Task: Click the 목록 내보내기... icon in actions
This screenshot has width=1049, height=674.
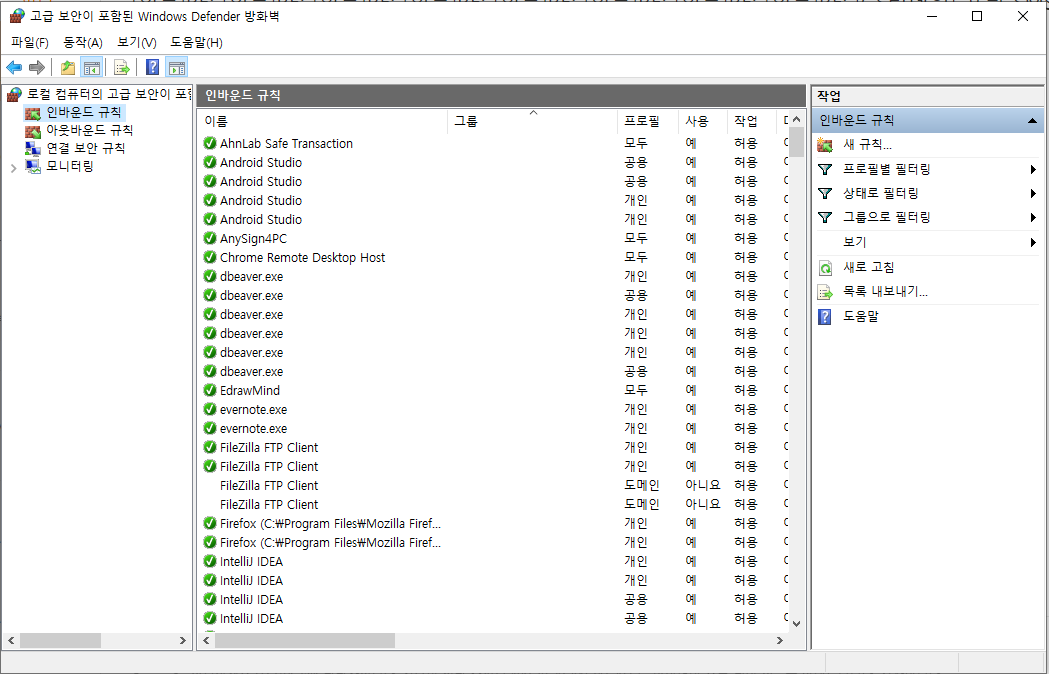Action: click(x=826, y=292)
